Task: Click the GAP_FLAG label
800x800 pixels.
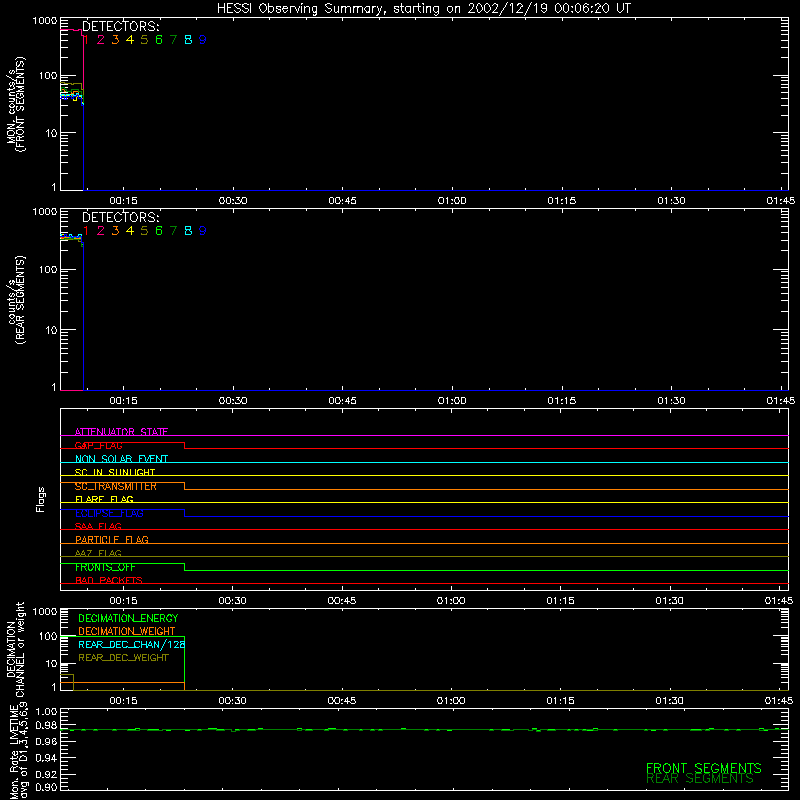Action: click(98, 445)
